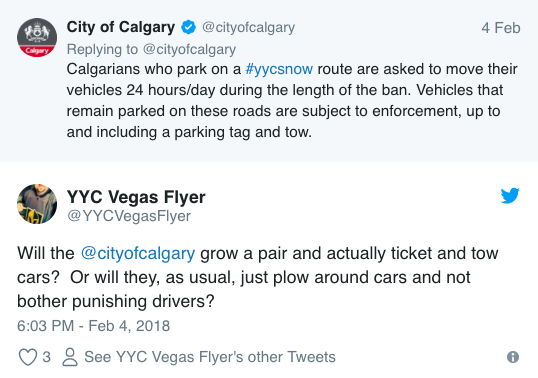Open the tweet info circle icon
Viewport: 538px width, 378px height.
(x=513, y=357)
